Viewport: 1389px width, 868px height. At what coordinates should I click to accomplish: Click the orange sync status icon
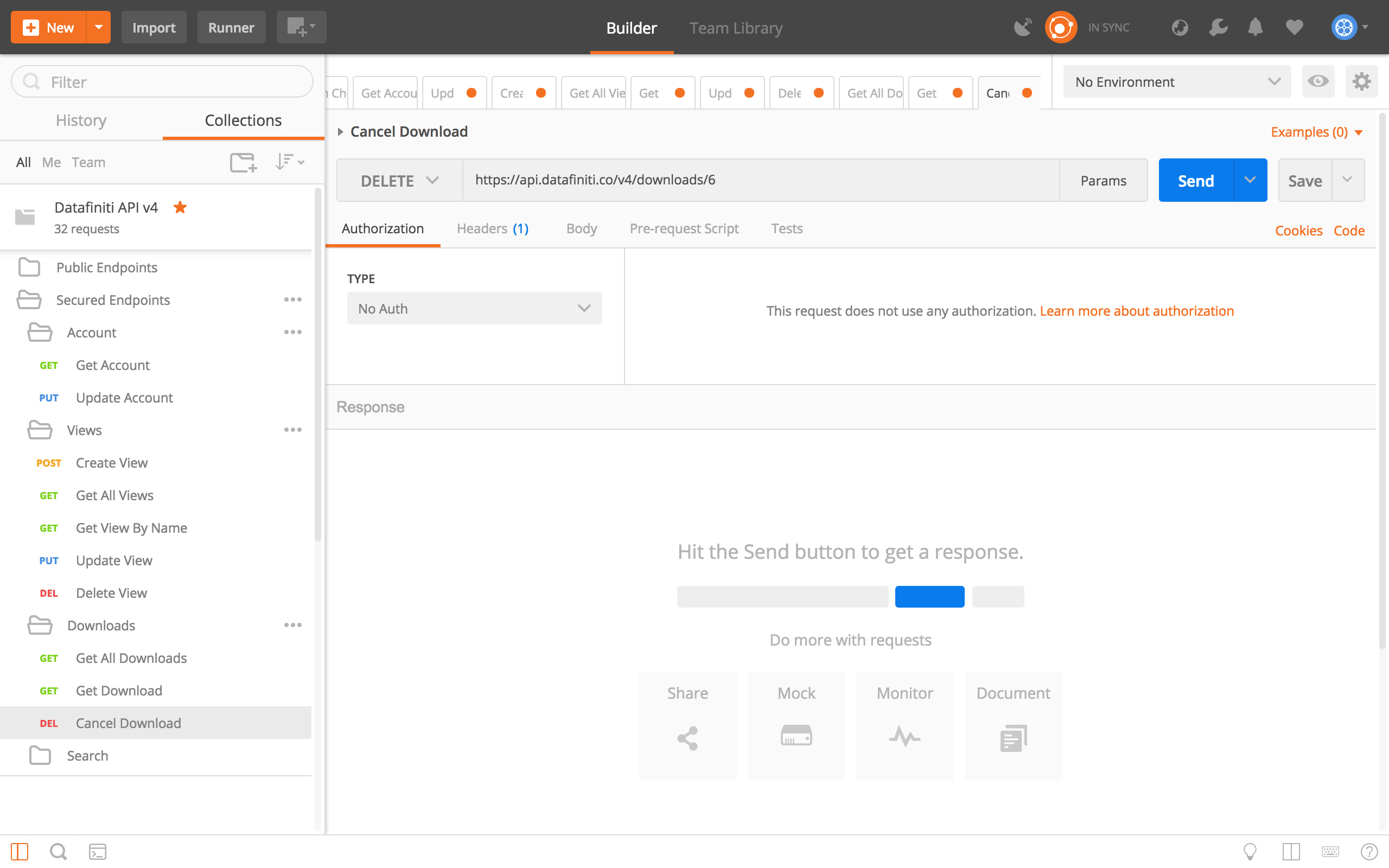tap(1060, 27)
